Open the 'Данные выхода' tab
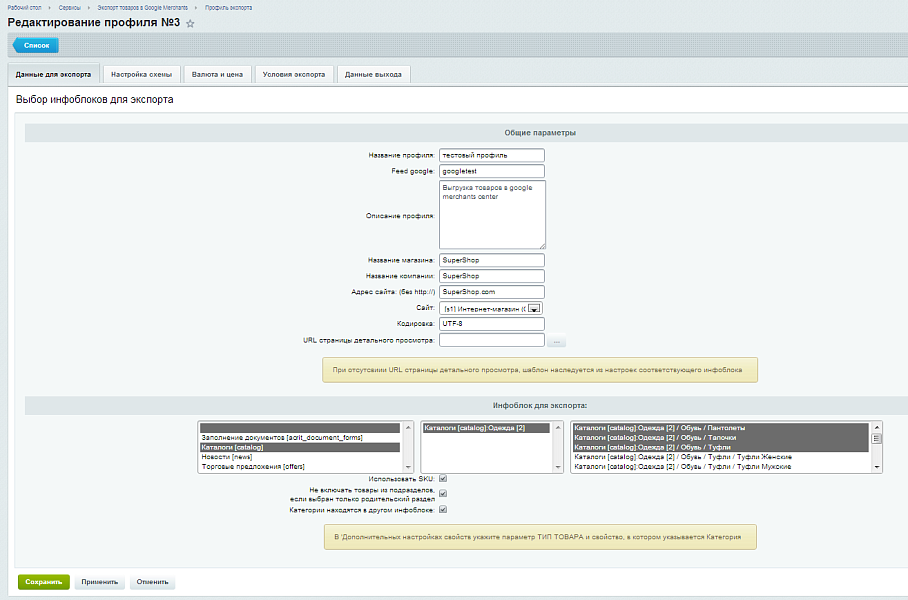Viewport: 908px width, 600px height. point(373,74)
